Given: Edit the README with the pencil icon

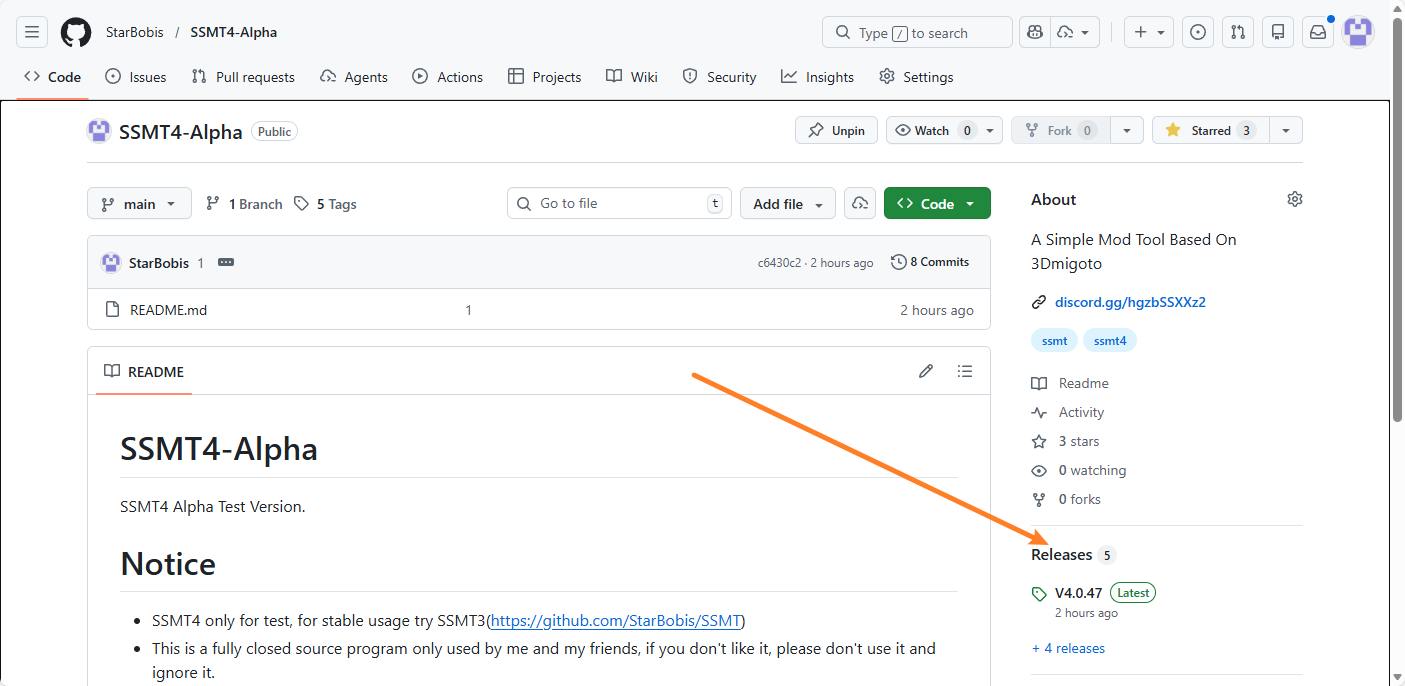Looking at the screenshot, I should [926, 371].
